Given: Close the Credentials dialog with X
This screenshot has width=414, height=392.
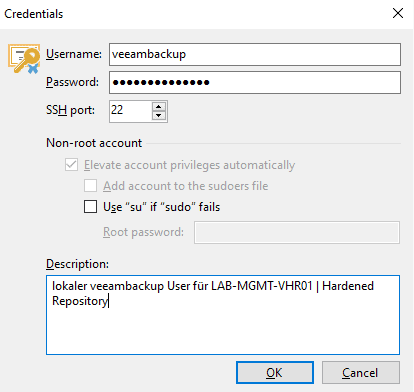Looking at the screenshot, I should (x=398, y=13).
